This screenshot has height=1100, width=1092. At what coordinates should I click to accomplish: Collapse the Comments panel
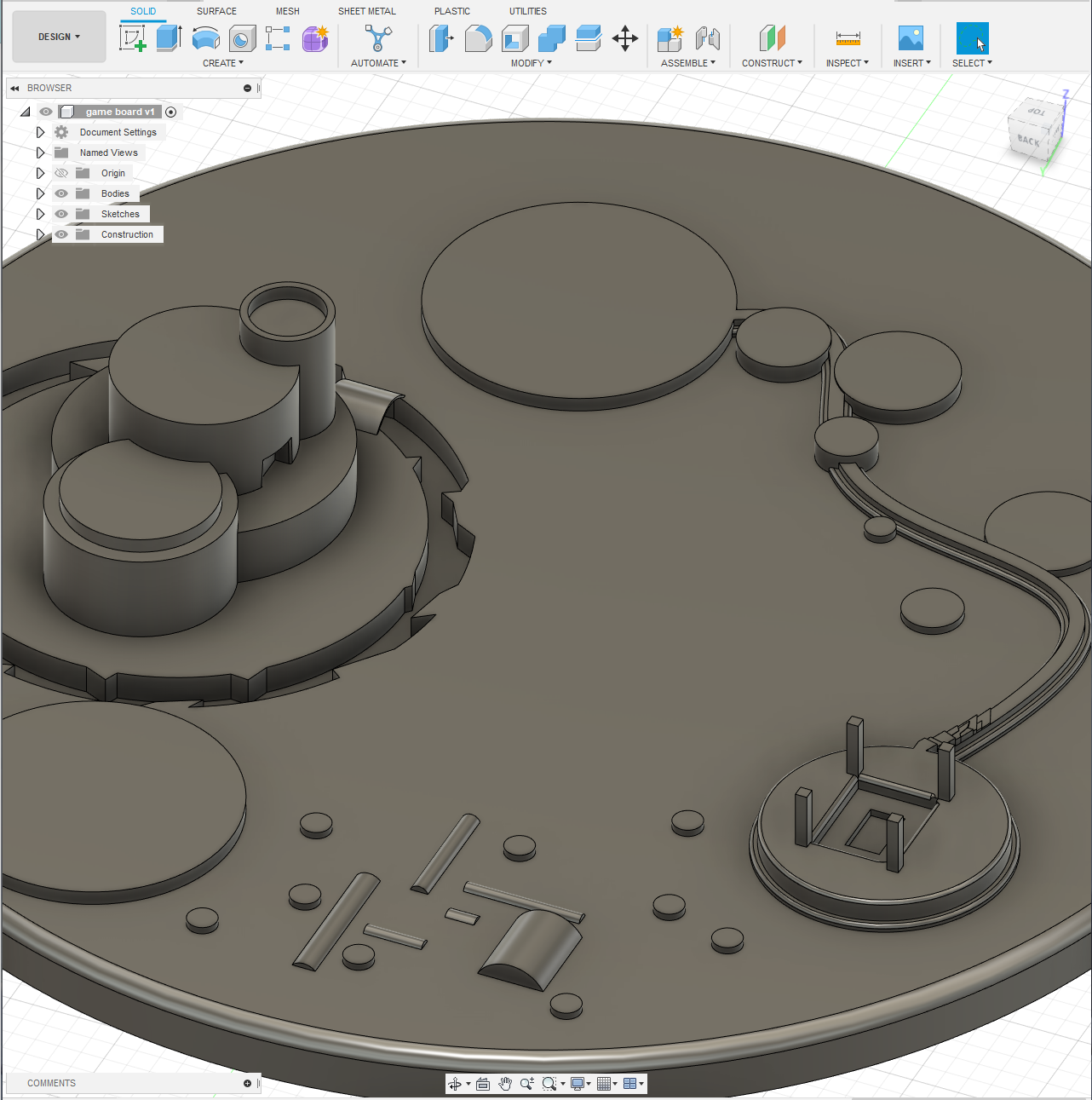pos(247,1083)
